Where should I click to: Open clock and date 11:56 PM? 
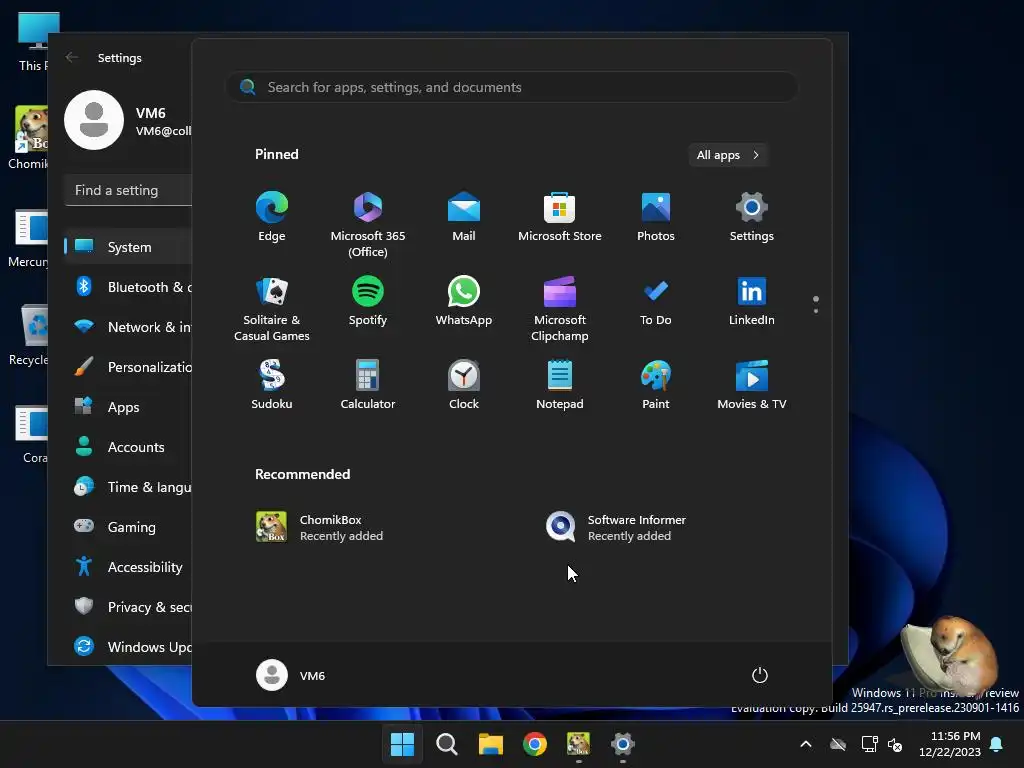coord(950,744)
